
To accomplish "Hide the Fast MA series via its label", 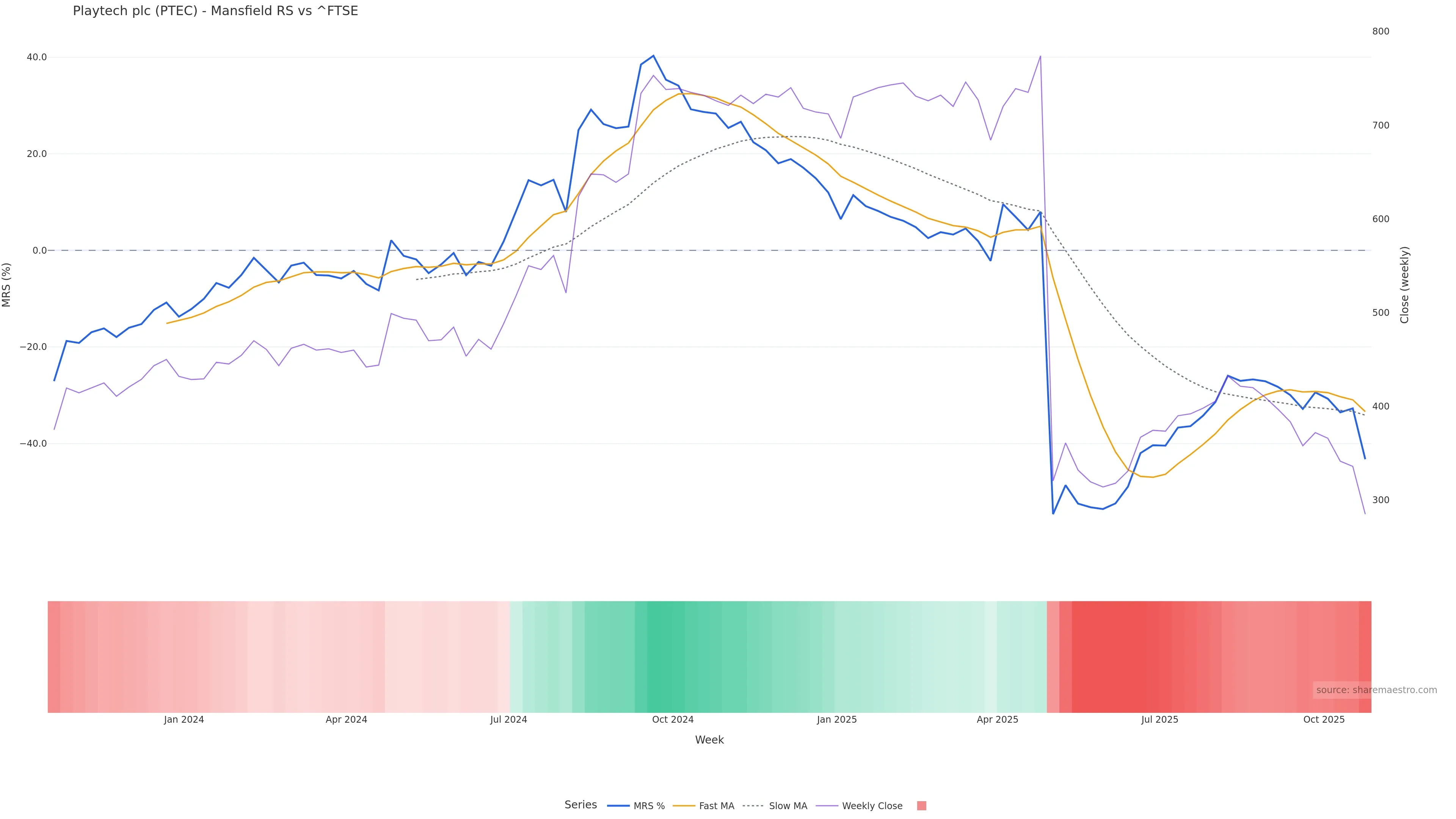I will [x=716, y=806].
